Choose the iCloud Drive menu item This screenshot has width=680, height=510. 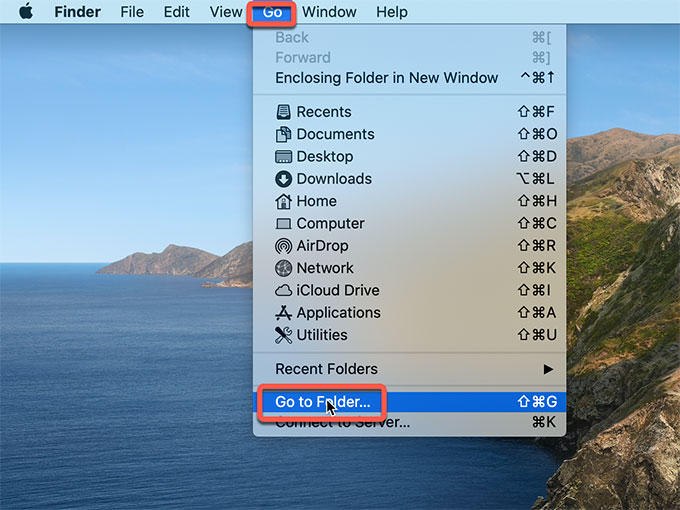click(409, 290)
